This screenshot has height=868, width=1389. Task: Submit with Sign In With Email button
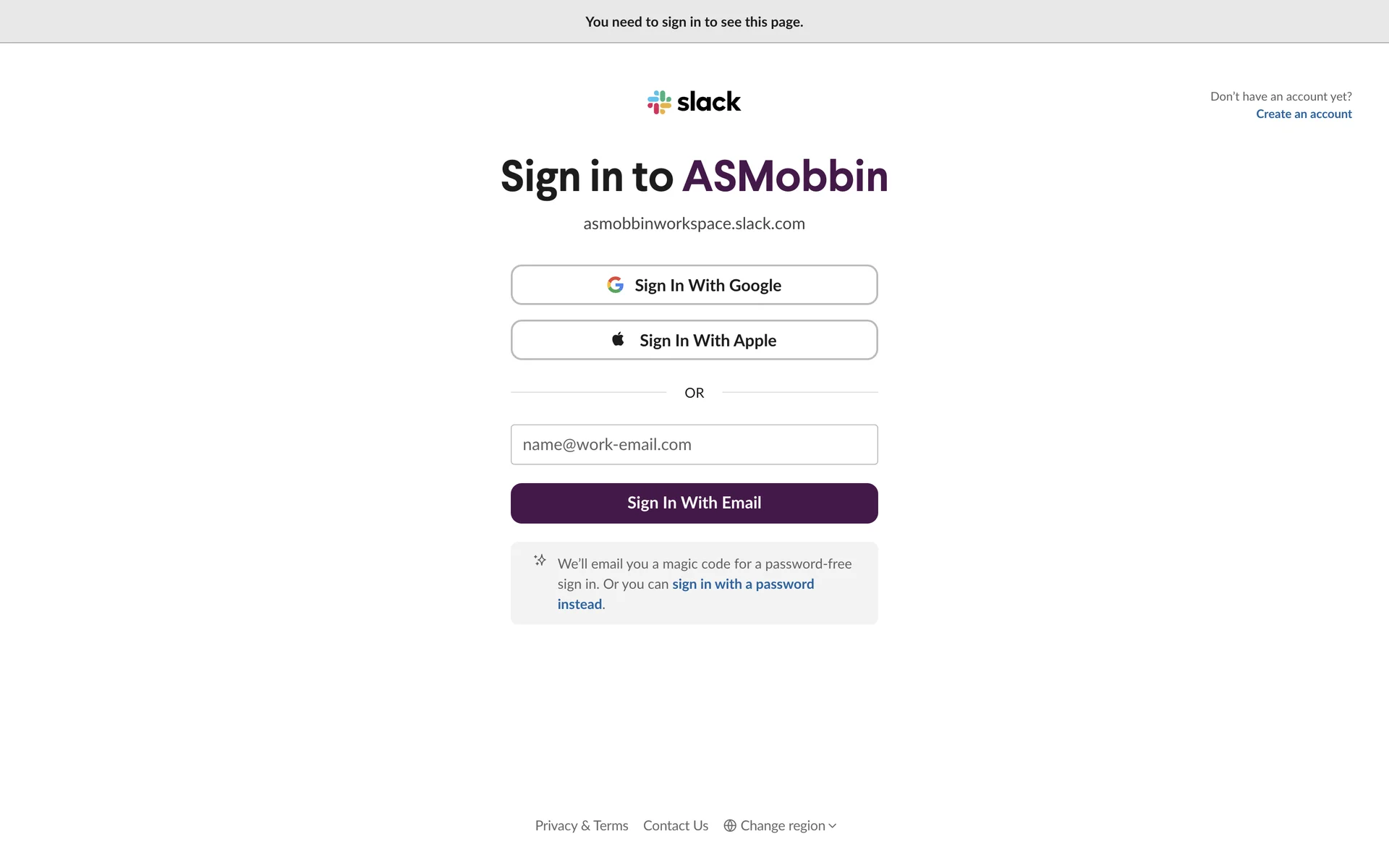tap(694, 503)
